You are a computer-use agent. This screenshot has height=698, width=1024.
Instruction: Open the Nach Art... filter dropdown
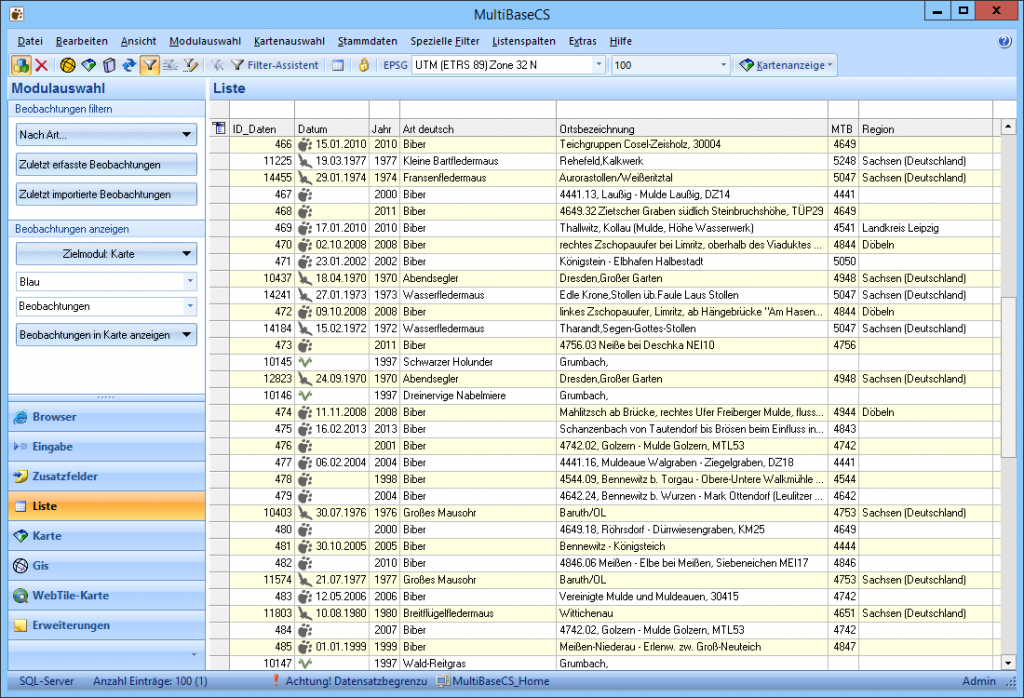coord(106,135)
